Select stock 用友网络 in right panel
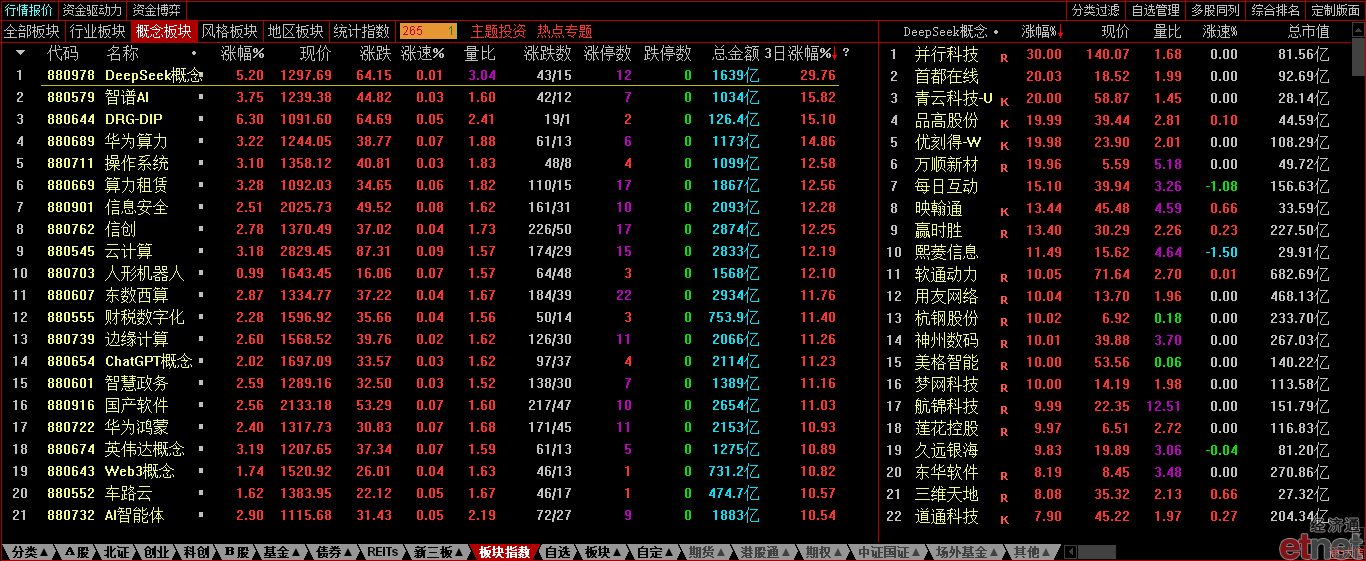1366x561 pixels. [x=947, y=296]
